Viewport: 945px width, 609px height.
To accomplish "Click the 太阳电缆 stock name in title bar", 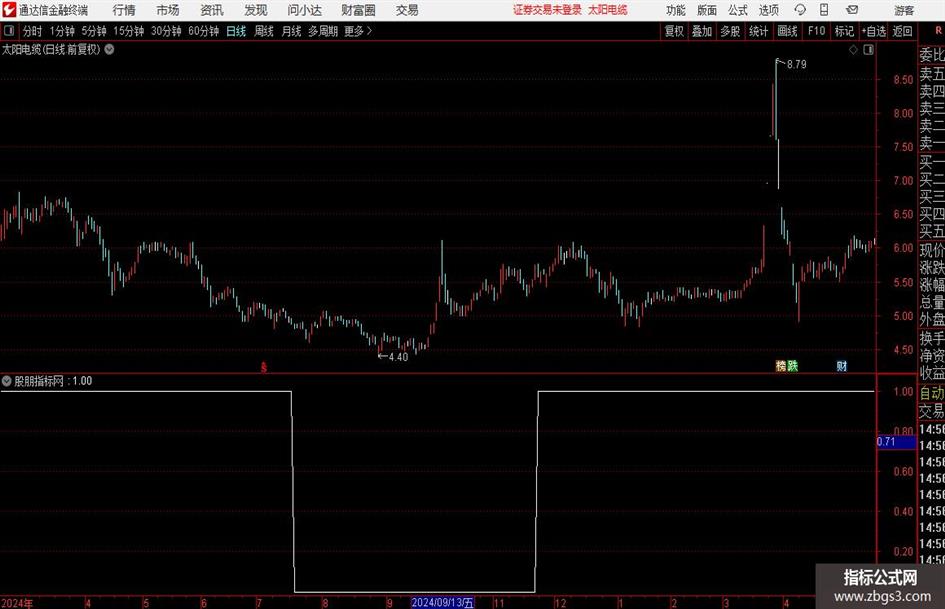I will click(x=608, y=10).
